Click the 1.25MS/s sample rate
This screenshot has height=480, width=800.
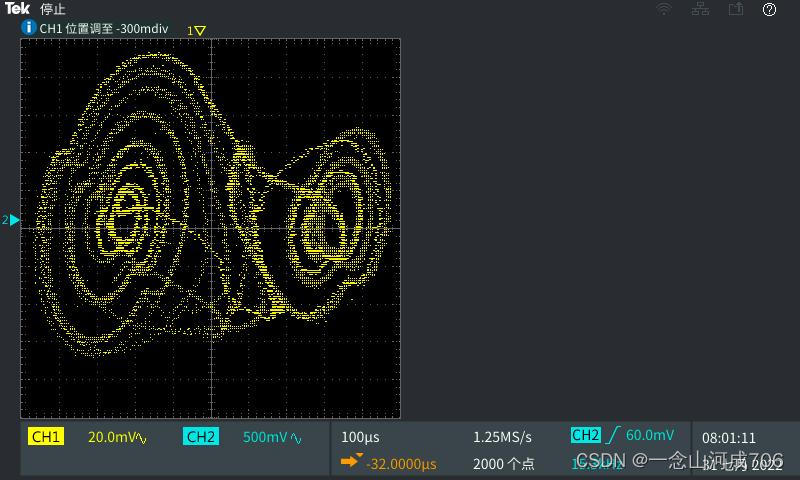coord(503,438)
